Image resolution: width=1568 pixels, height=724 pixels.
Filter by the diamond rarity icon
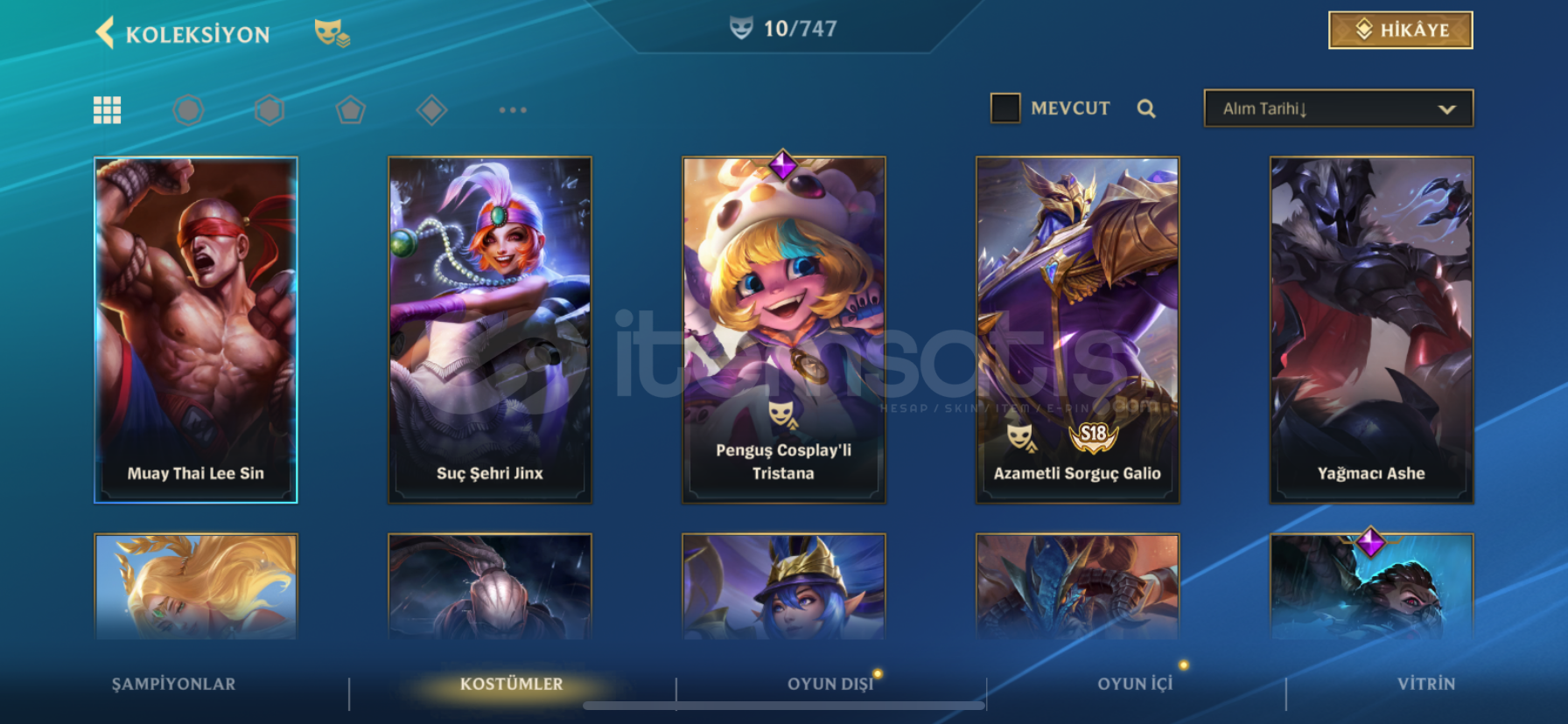(x=431, y=110)
